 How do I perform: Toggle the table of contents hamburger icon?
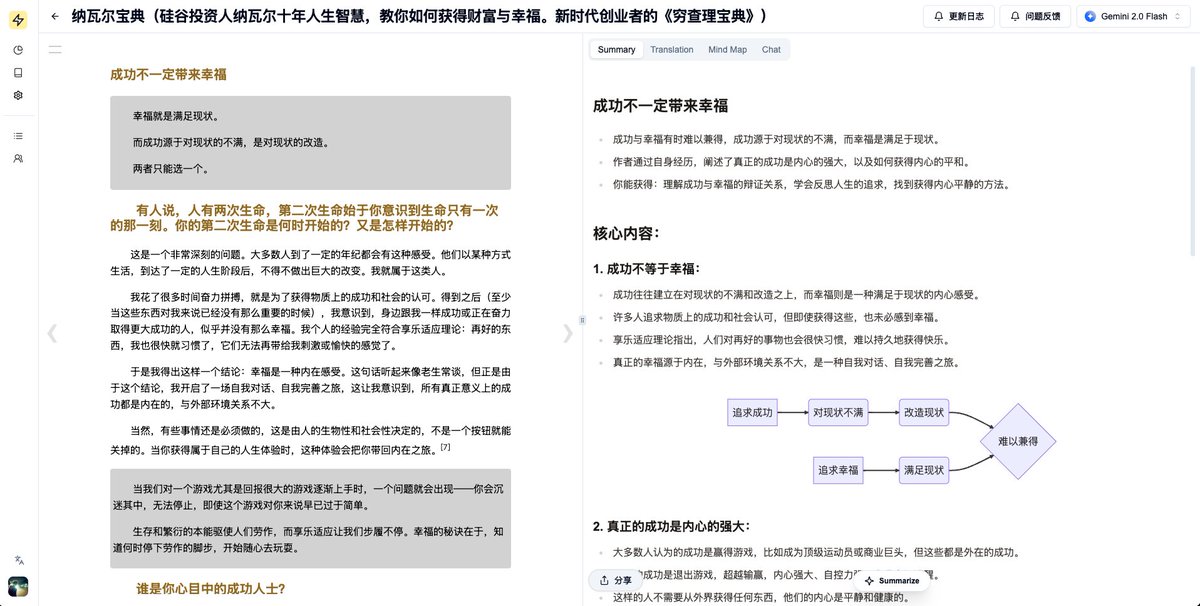point(55,48)
